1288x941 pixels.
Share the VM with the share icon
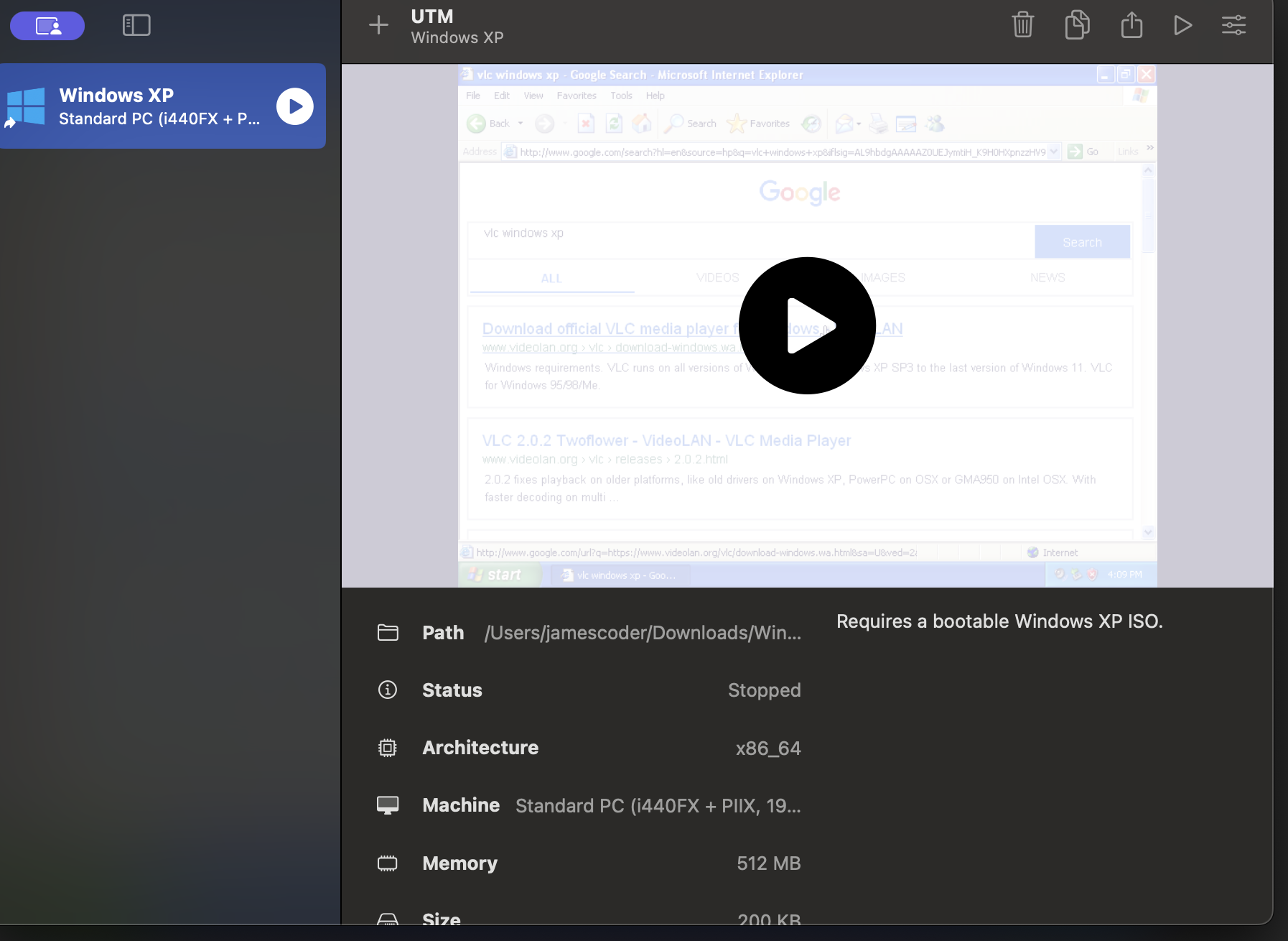[x=1131, y=25]
